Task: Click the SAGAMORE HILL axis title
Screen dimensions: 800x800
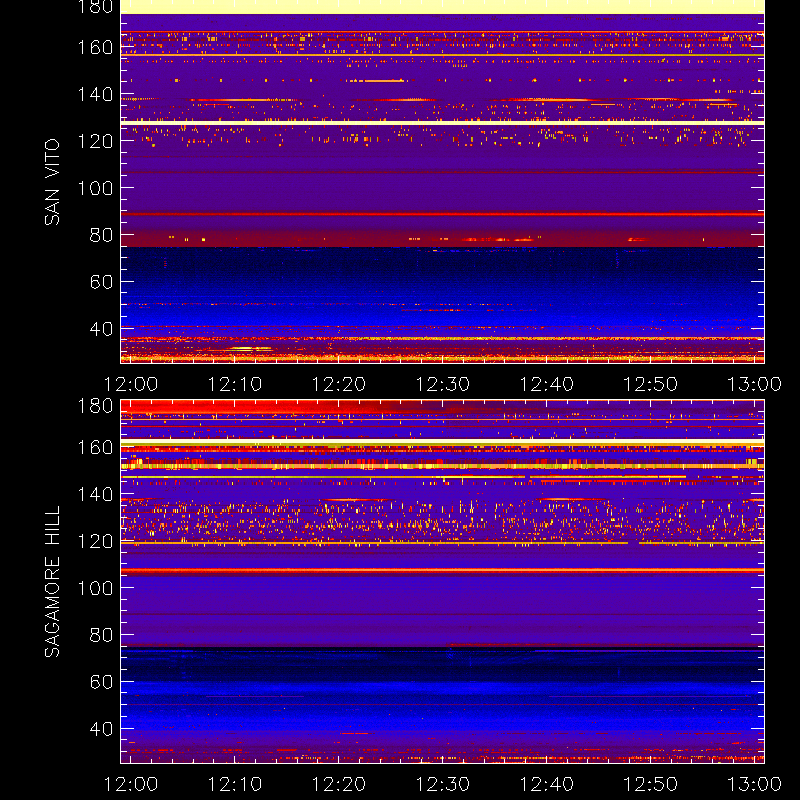Action: pyautogui.click(x=52, y=582)
